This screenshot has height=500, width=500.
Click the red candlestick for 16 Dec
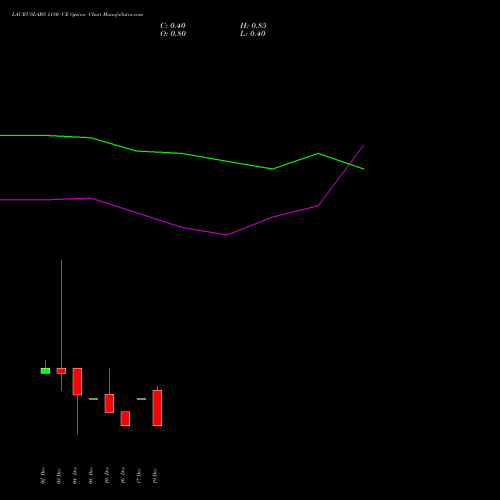click(125, 418)
